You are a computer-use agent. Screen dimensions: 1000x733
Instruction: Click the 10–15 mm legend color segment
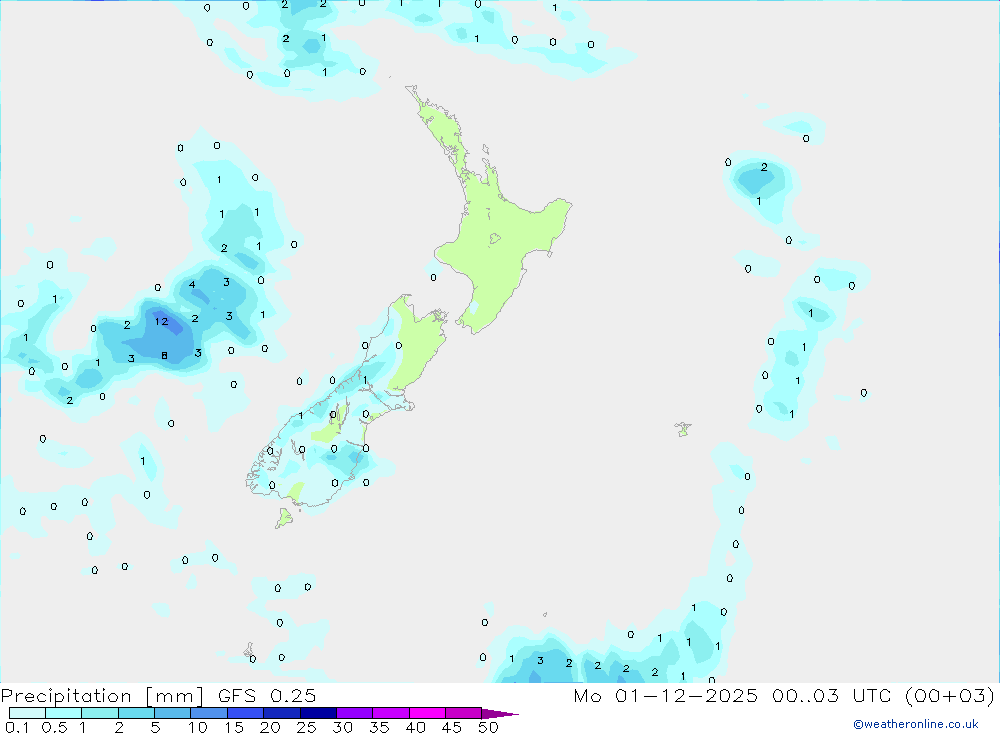pyautogui.click(x=209, y=713)
